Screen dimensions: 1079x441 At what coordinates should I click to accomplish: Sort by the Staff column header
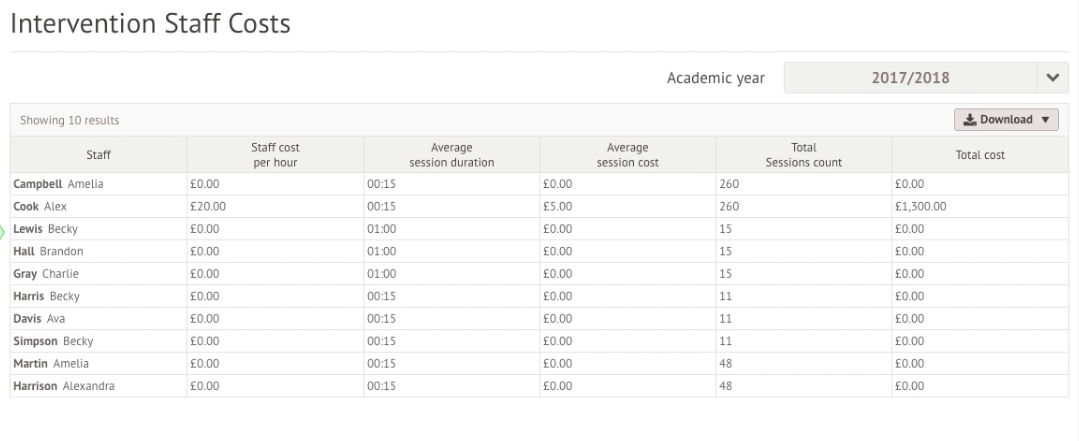pos(98,155)
